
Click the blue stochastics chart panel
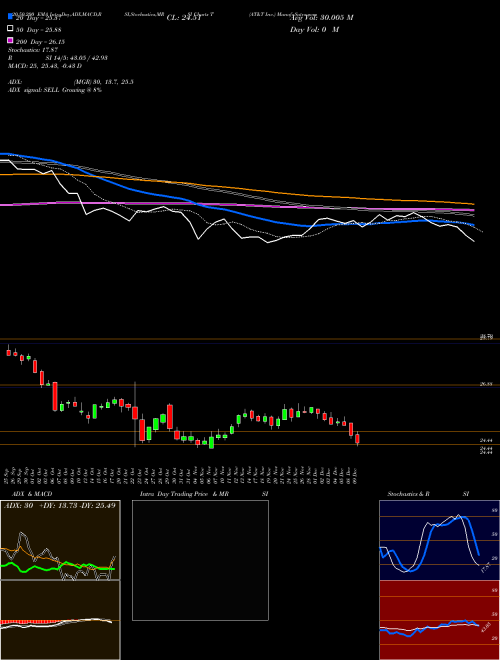(x=439, y=540)
